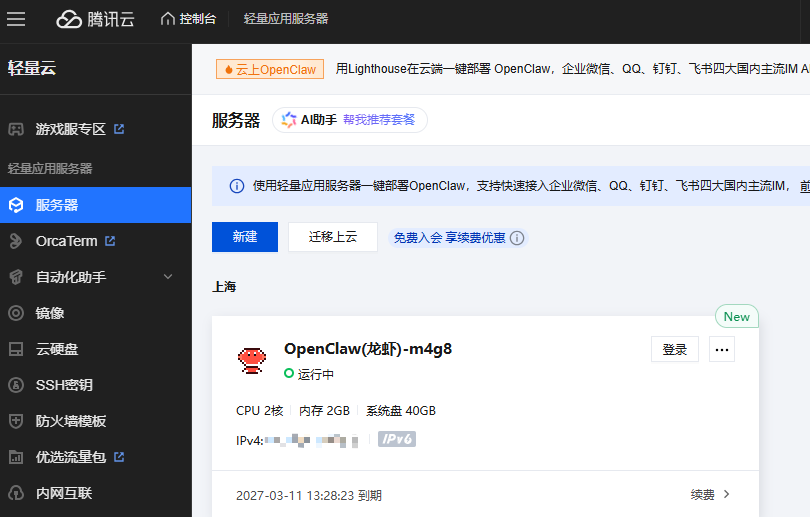Click the 游戏服专区 gamepad icon
Screen dimensions: 810x517
tap(16, 129)
